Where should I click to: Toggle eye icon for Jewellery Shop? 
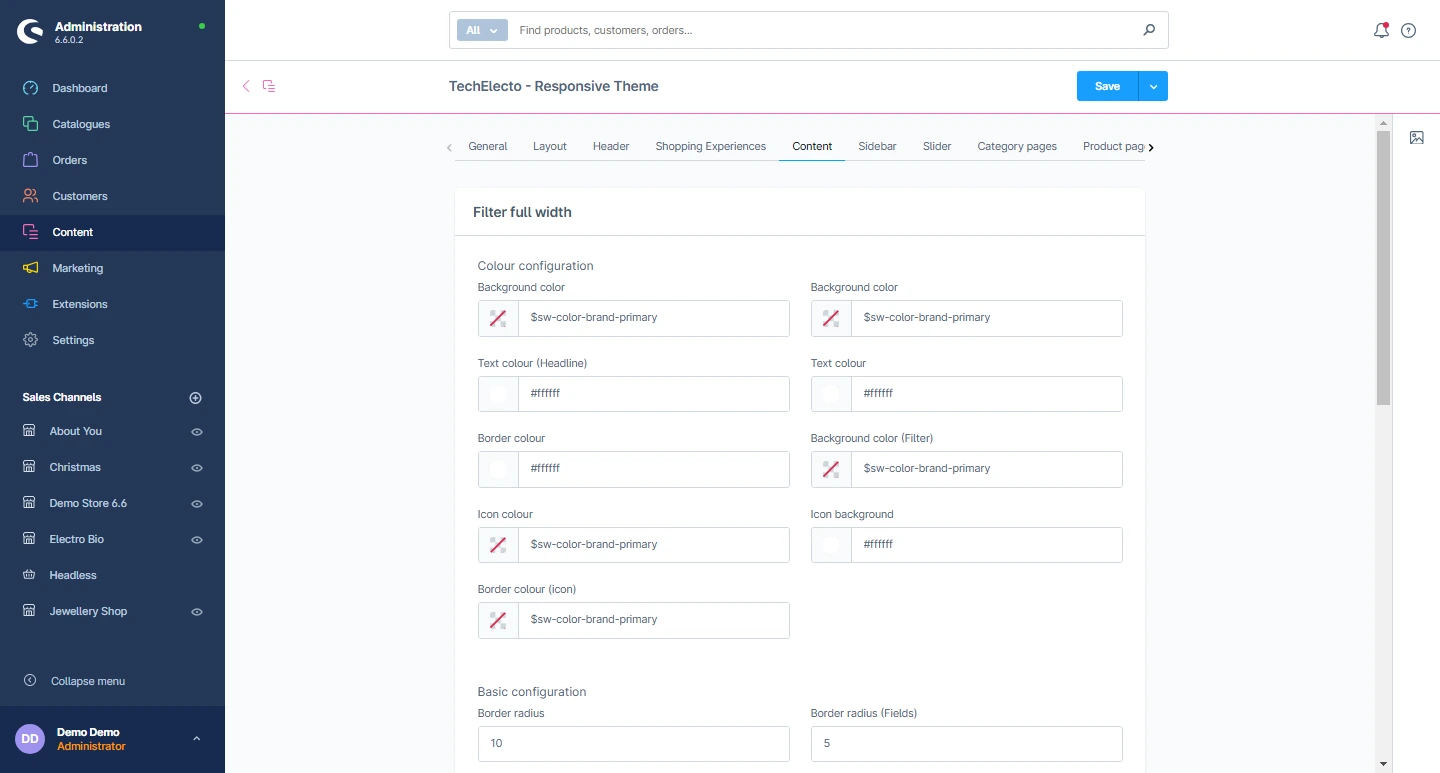click(197, 612)
